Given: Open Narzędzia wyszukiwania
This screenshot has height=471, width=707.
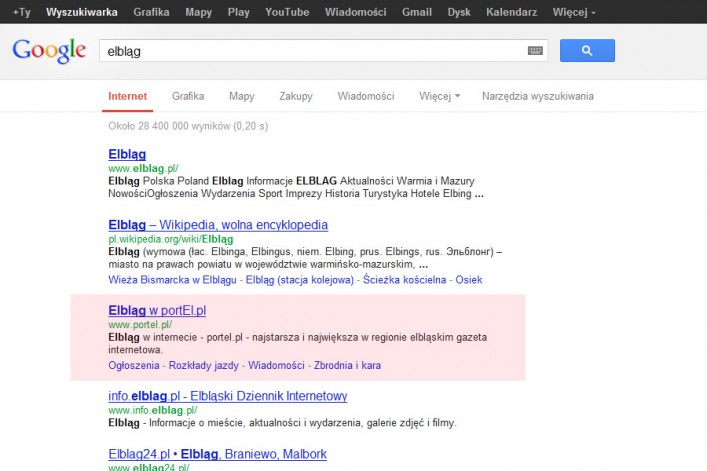Looking at the screenshot, I should pyautogui.click(x=538, y=96).
